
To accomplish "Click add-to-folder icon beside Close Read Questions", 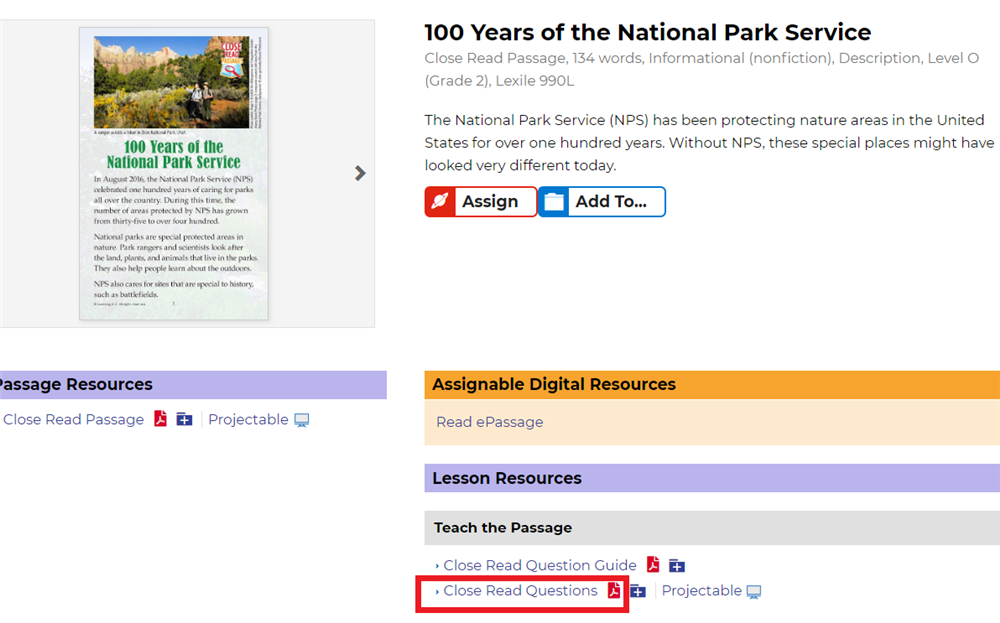I will [x=638, y=591].
